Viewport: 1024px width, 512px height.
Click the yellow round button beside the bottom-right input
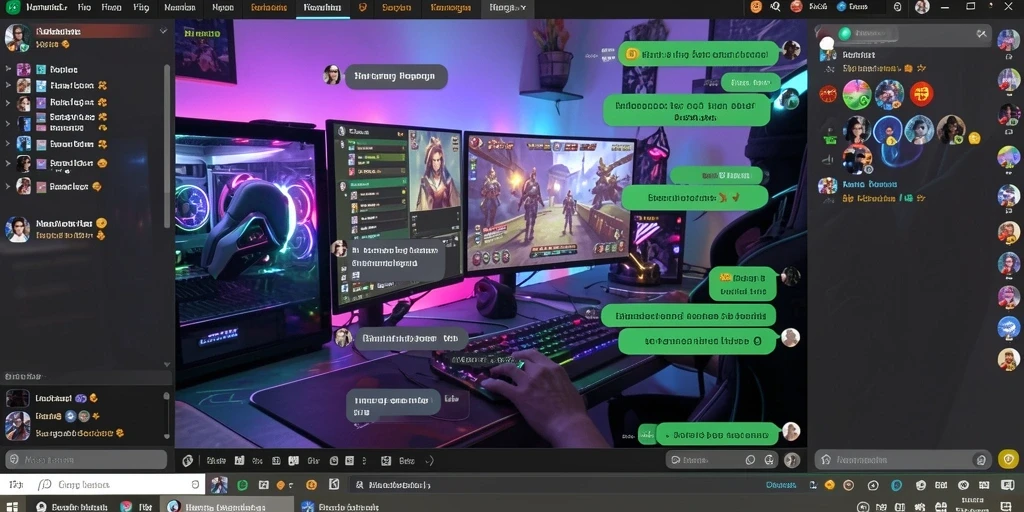[1008, 459]
